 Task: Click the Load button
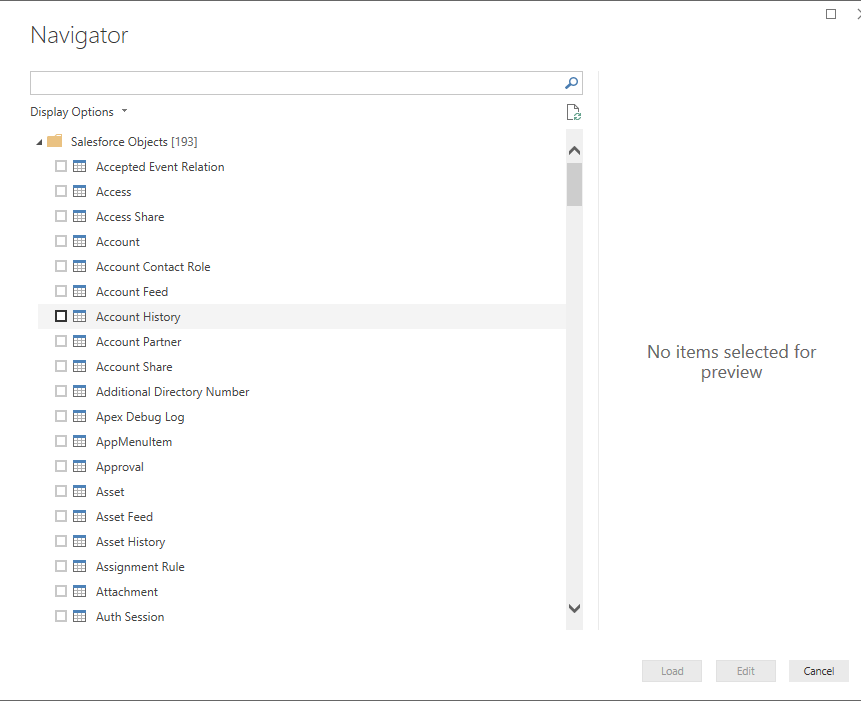point(672,671)
